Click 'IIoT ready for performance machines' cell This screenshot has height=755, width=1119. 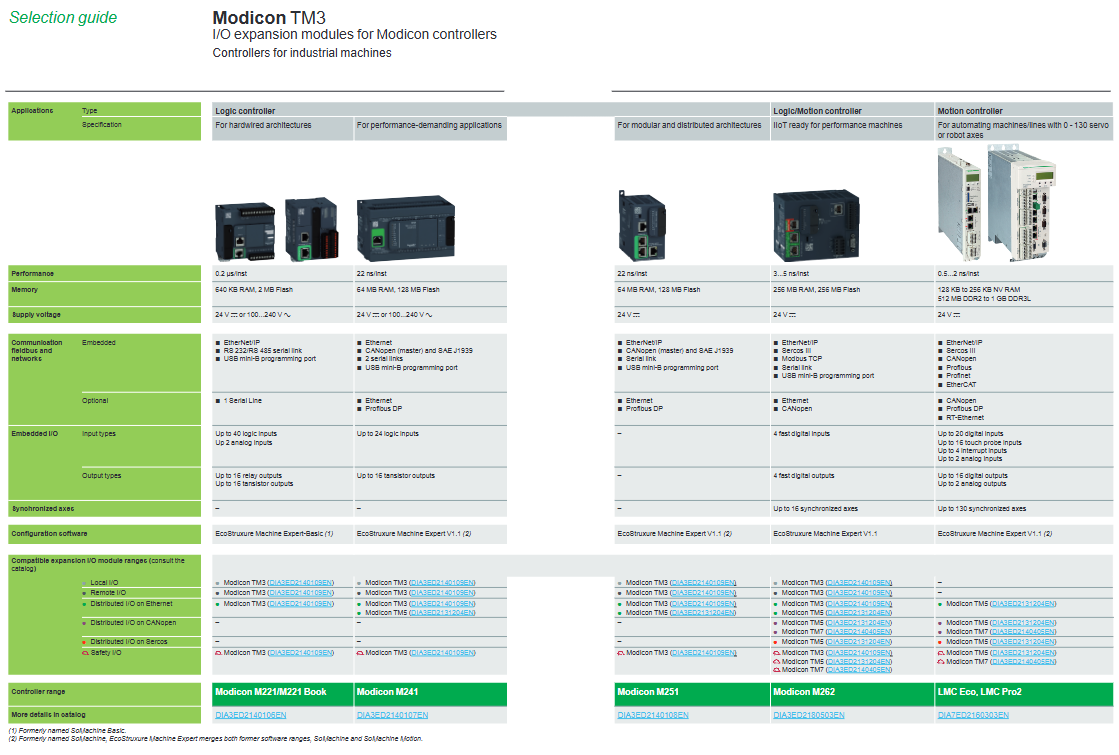click(x=853, y=129)
